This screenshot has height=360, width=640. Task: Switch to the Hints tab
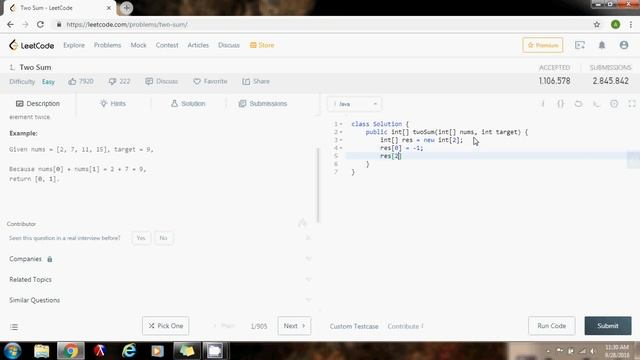[113, 104]
